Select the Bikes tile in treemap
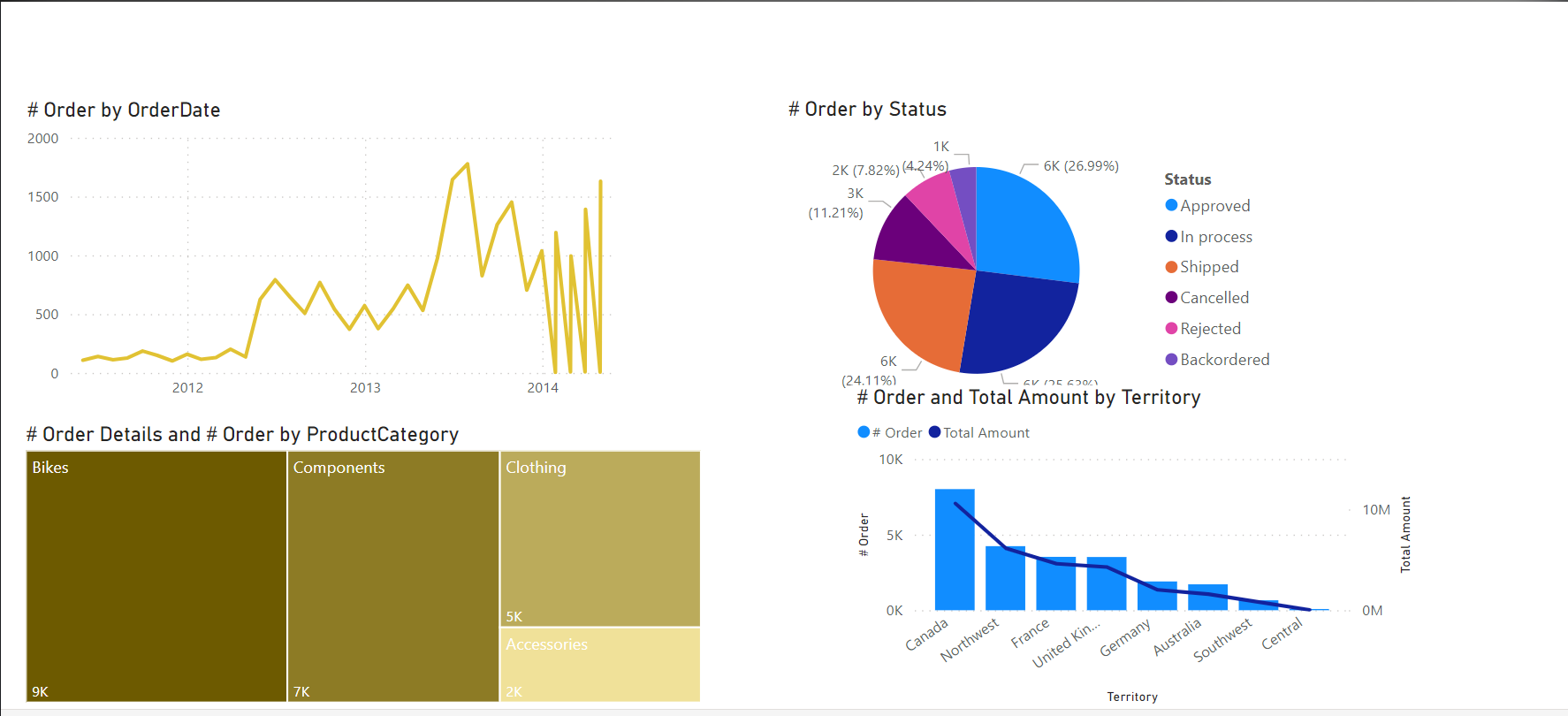The image size is (1568, 716). coord(156,576)
